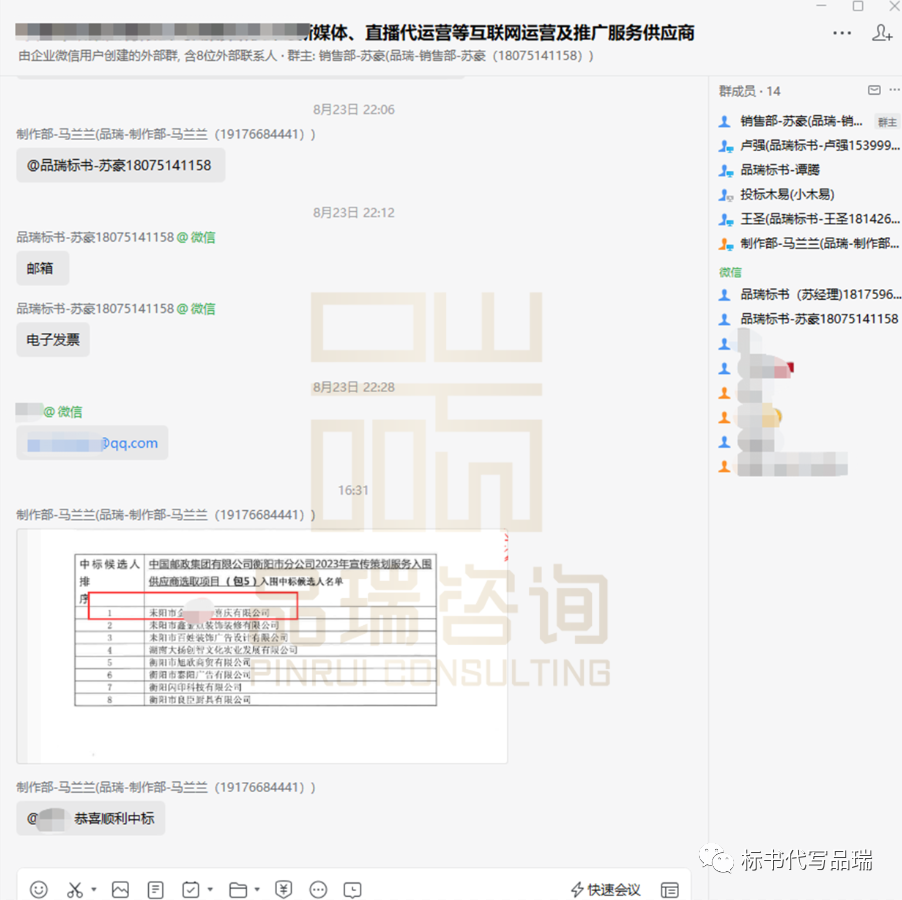Click the envelope icon in 群成员 panel
The image size is (902, 900).
pyautogui.click(x=874, y=89)
